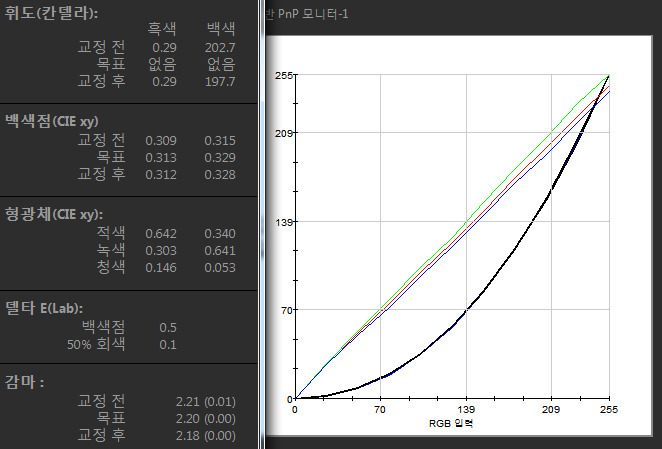Click blue phosphor y value 0.053
The width and height of the screenshot is (662, 449).
pyautogui.click(x=220, y=267)
